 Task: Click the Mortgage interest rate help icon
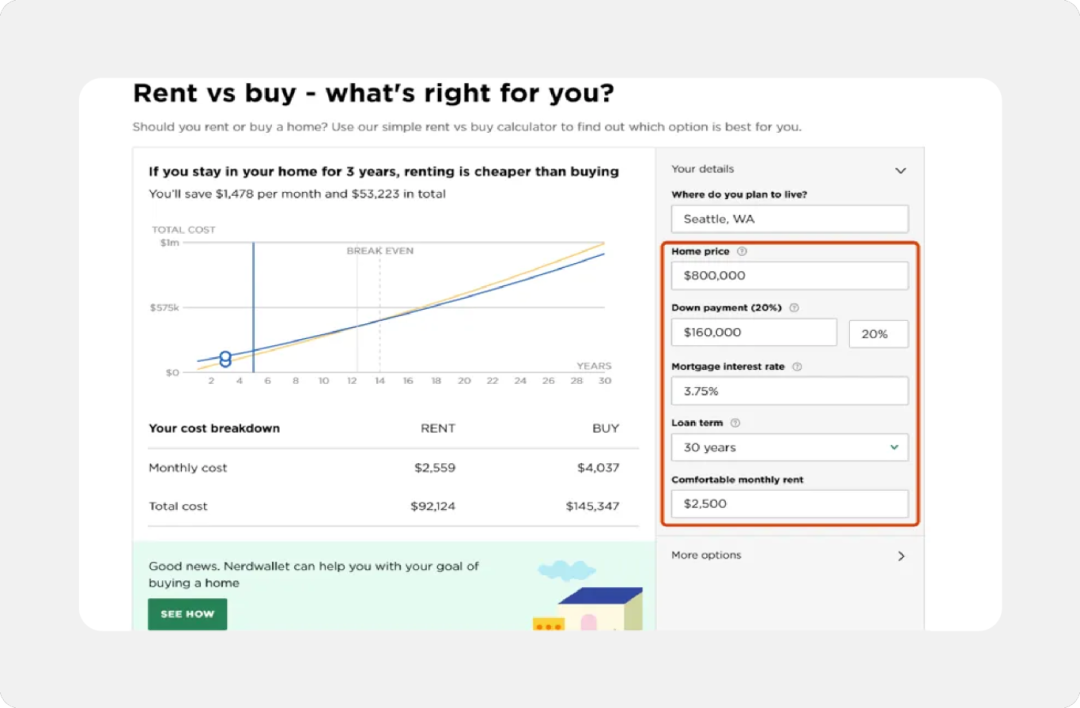coord(797,367)
